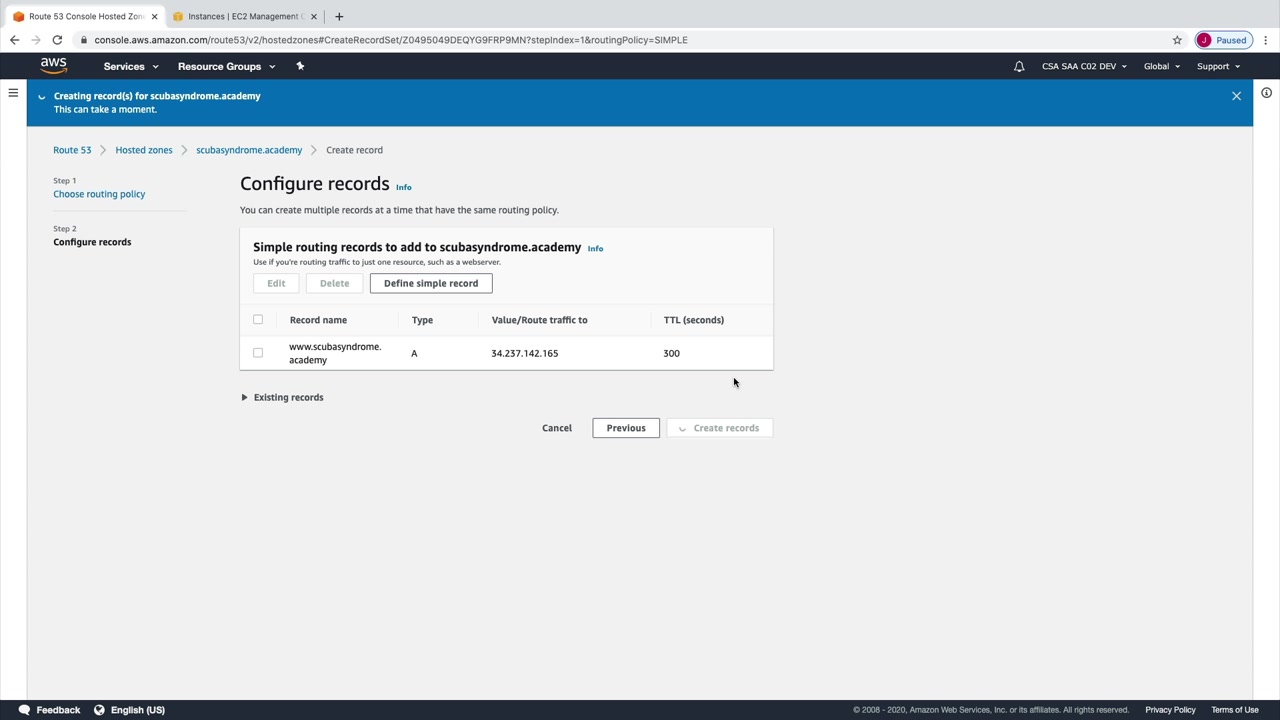The width and height of the screenshot is (1280, 720).
Task: Click the 34.237.142.165 value cell
Action: point(525,353)
